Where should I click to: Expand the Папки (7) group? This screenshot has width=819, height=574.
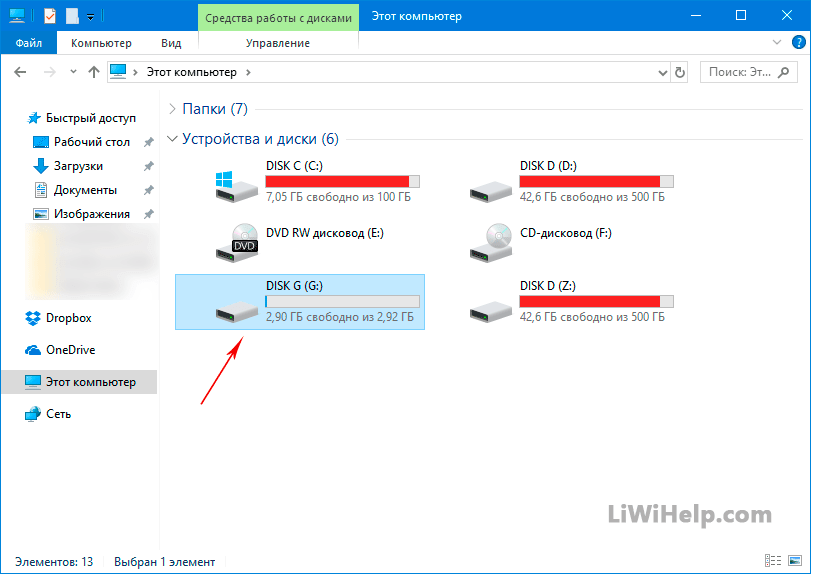point(174,108)
